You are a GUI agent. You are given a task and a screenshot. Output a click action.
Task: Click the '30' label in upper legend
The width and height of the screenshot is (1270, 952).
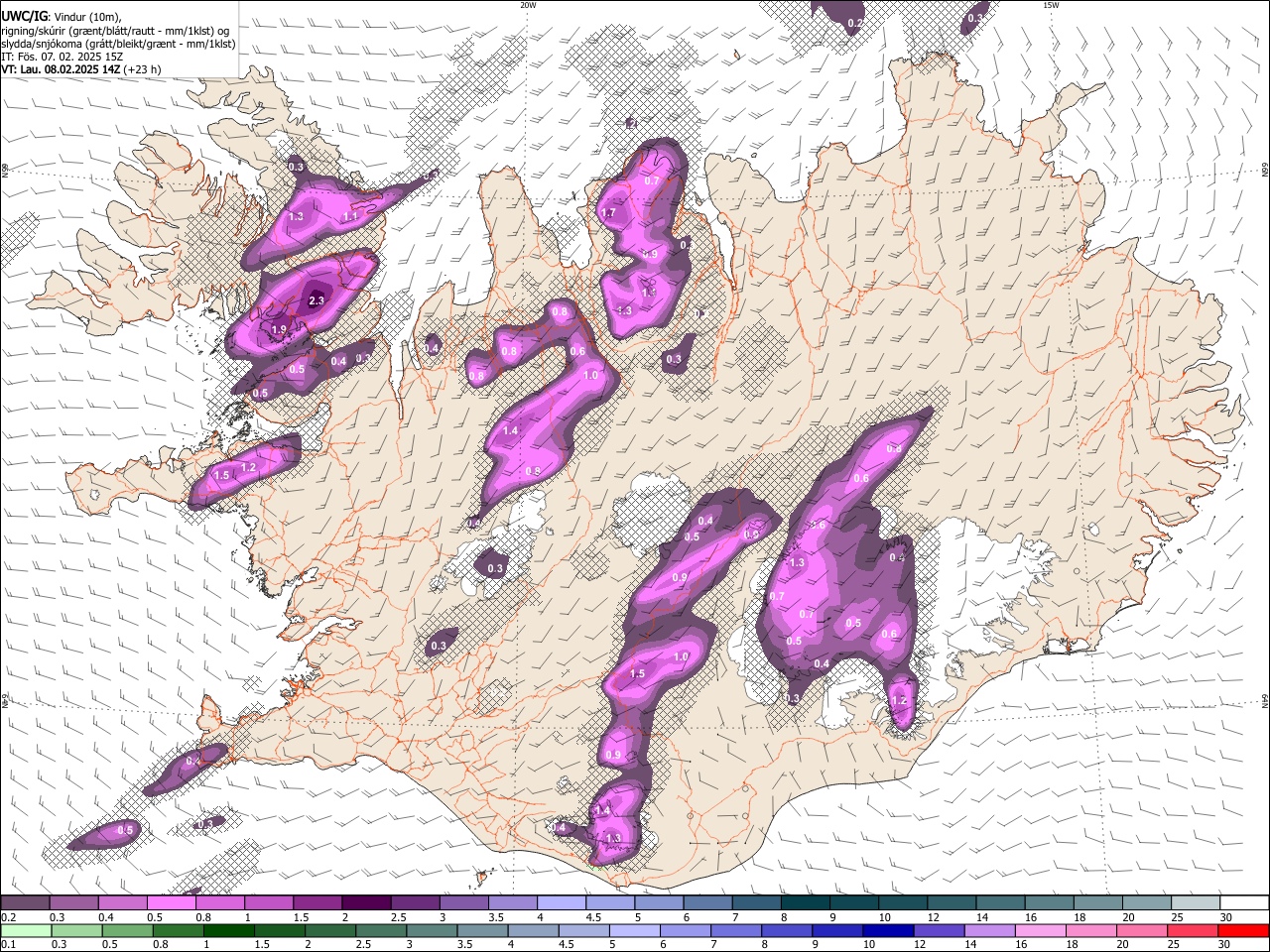tap(1226, 917)
